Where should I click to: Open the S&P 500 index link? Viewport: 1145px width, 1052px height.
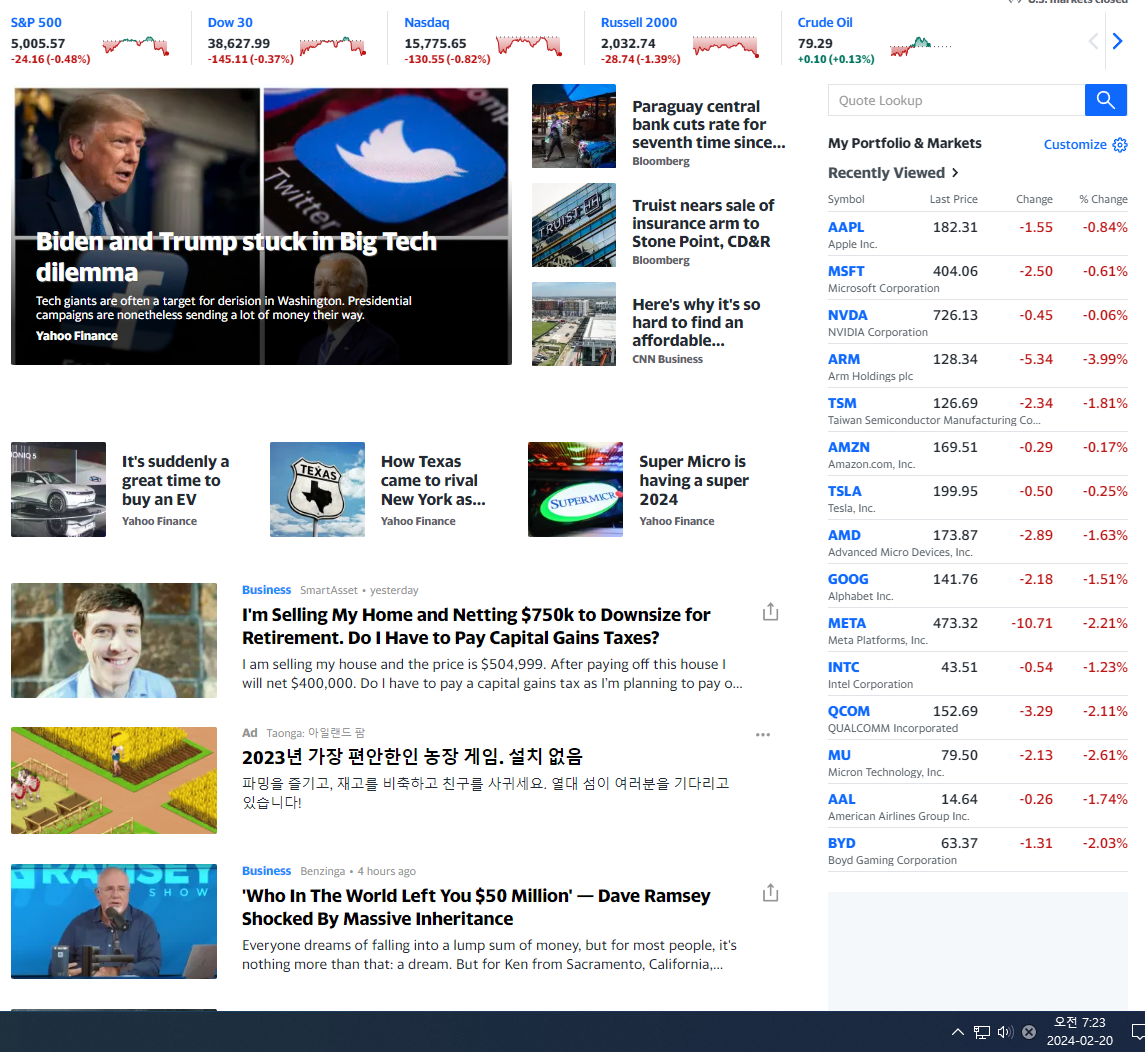click(37, 23)
